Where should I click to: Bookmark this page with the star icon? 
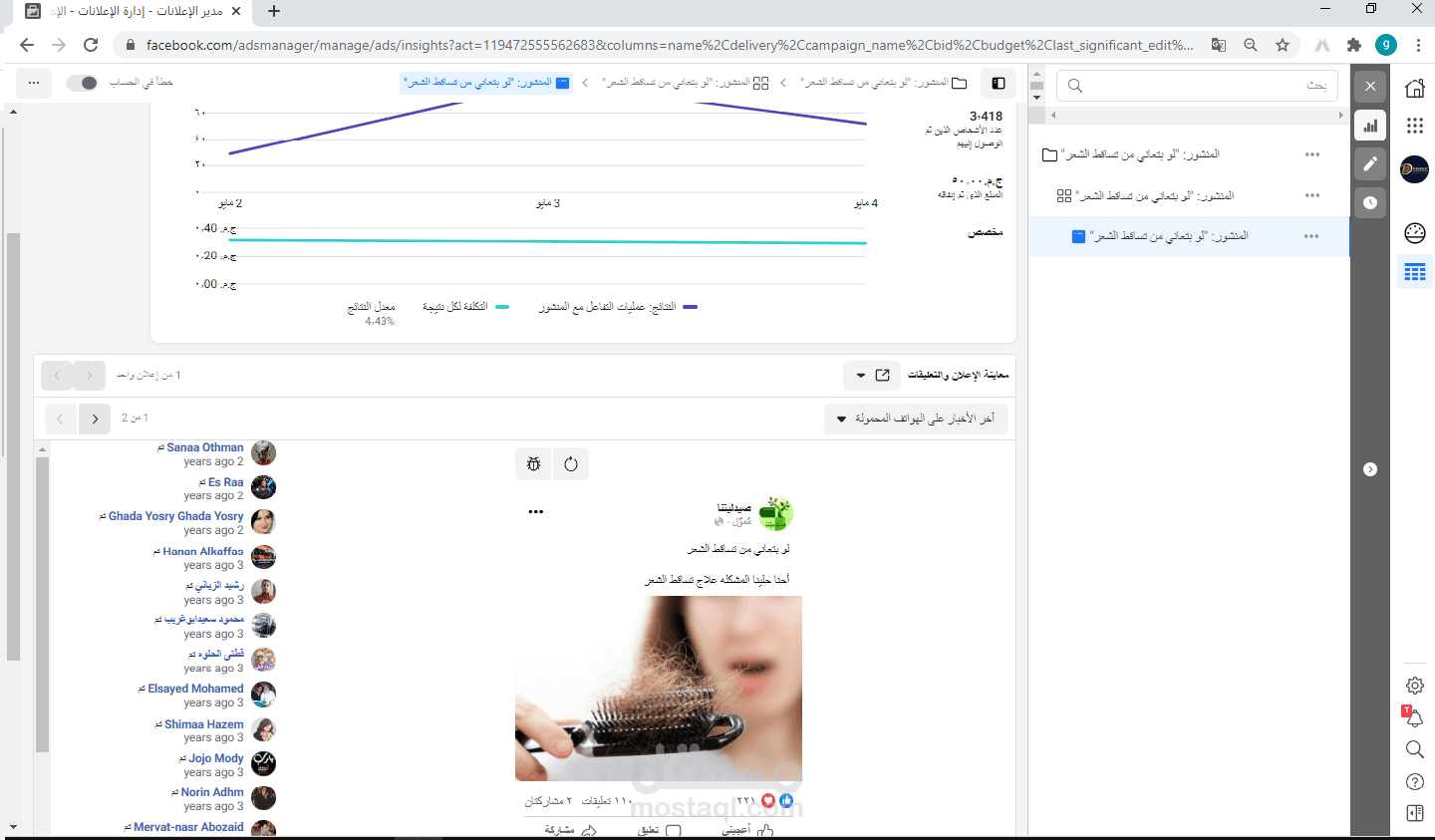(1283, 45)
